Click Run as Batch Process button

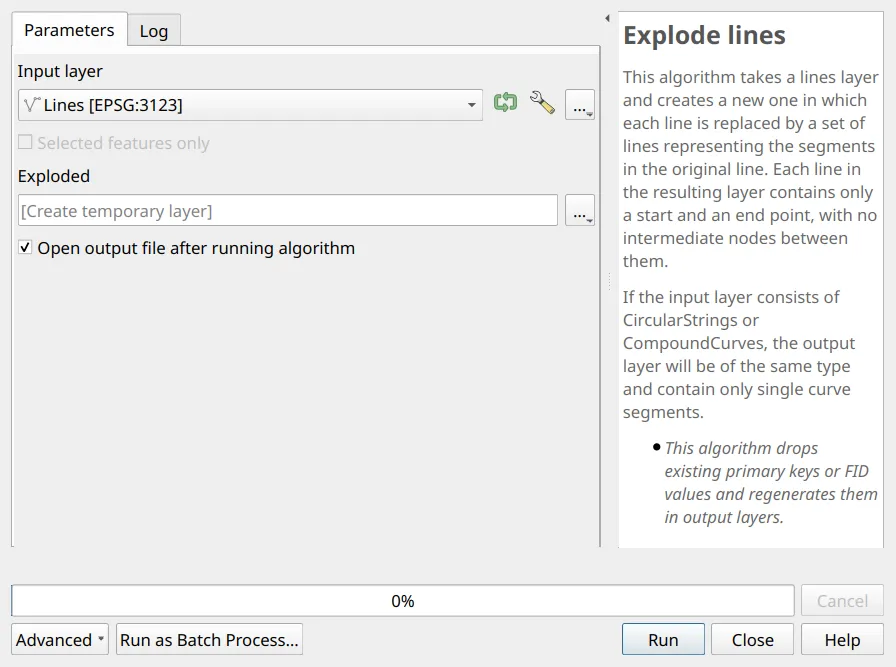click(x=209, y=640)
